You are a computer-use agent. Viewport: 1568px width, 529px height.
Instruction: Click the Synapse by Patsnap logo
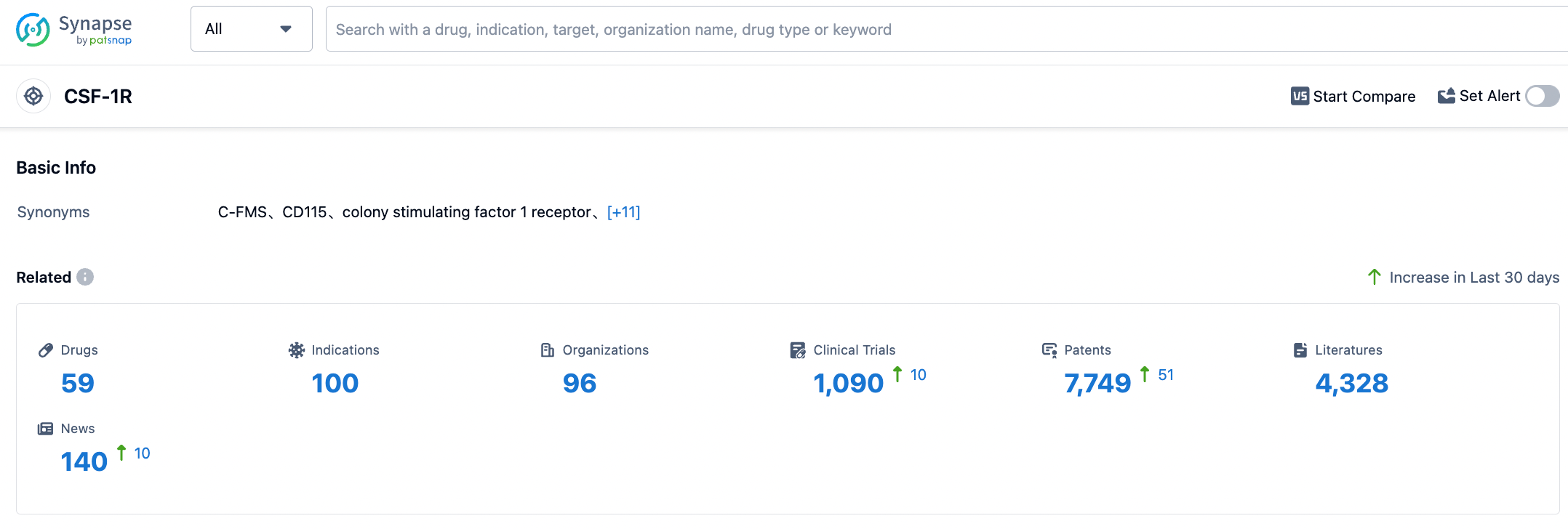point(73,30)
